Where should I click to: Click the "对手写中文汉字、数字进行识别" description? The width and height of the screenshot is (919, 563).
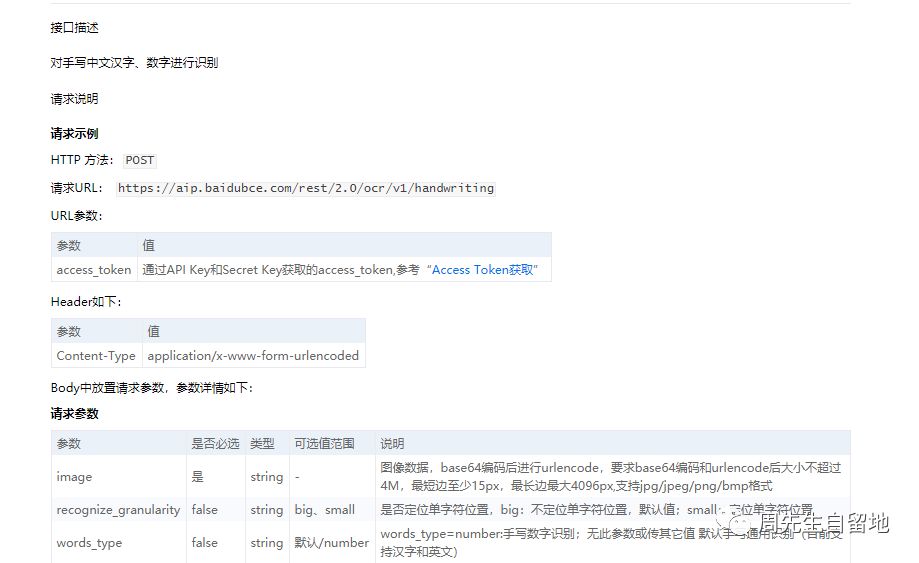click(x=134, y=63)
